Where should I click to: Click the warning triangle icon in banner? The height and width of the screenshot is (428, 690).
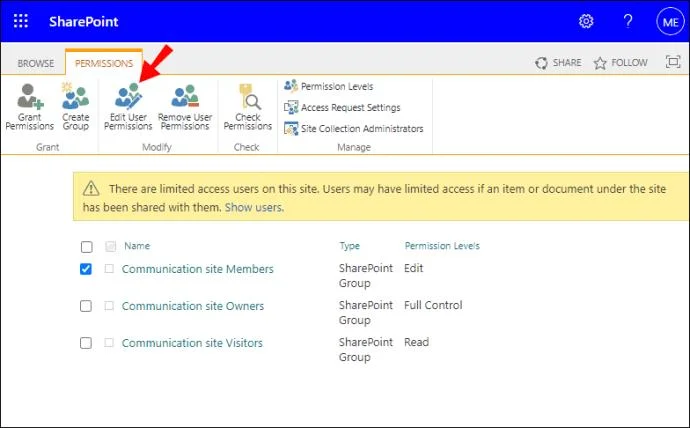tap(91, 188)
